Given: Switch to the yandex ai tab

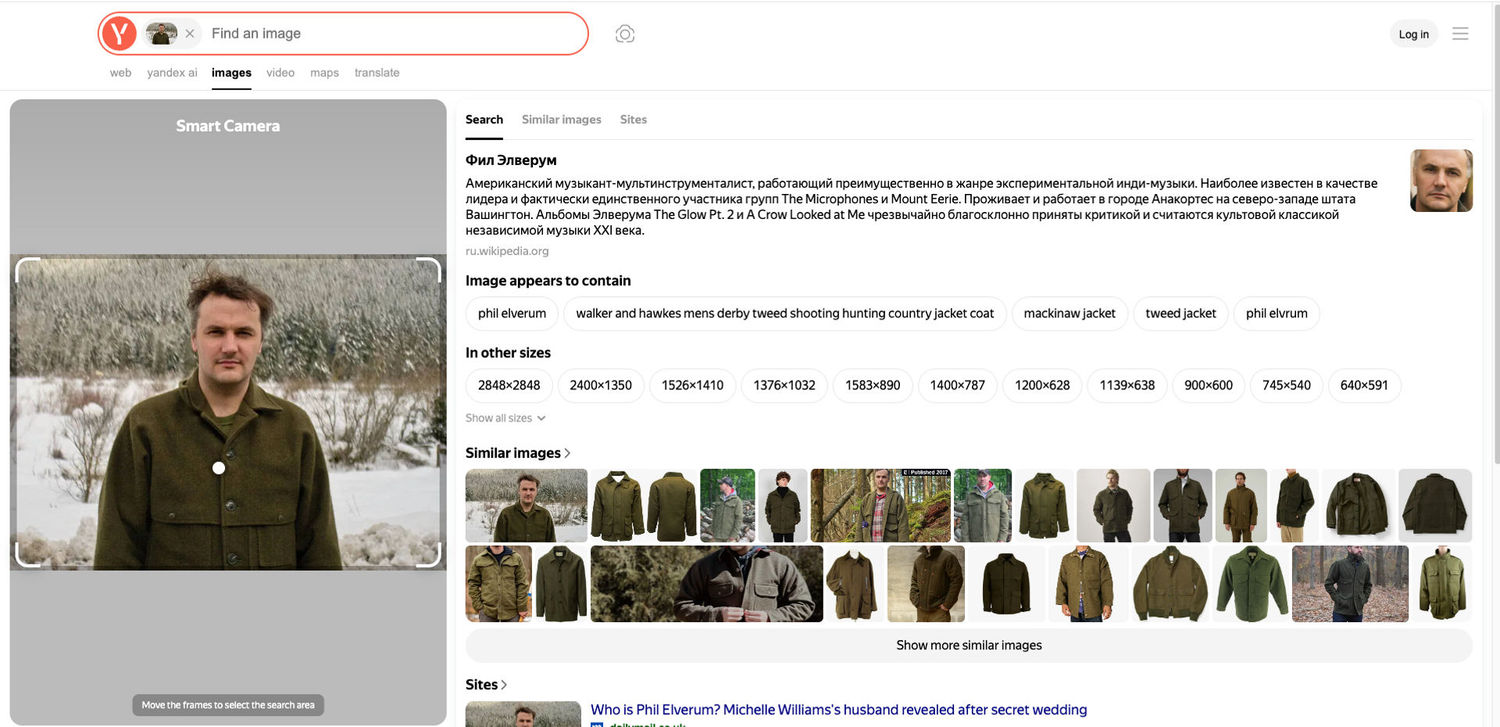Looking at the screenshot, I should [172, 73].
